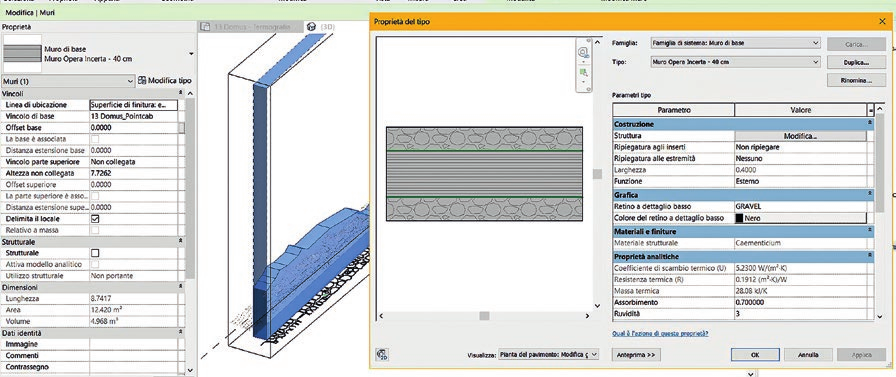Click the black Nero color swatch
Screen dimensions: 896x377
point(739,218)
